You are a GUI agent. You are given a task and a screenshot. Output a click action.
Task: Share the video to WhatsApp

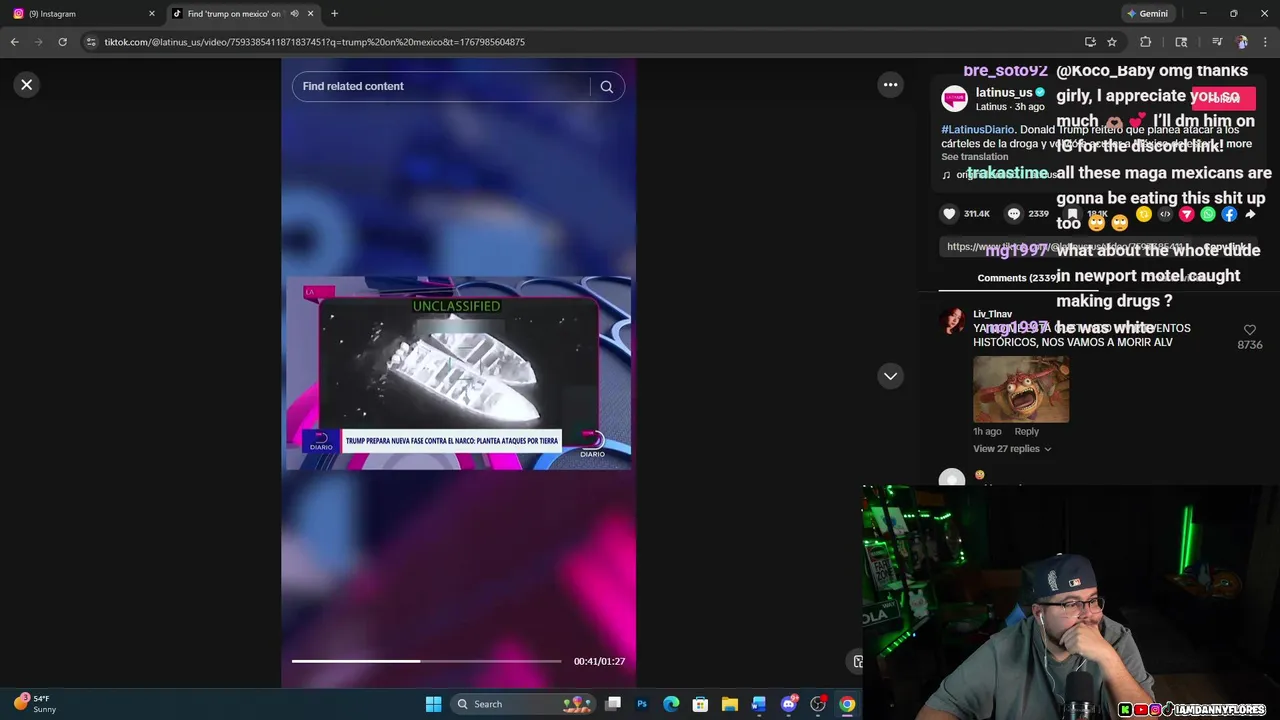pyautogui.click(x=1208, y=214)
